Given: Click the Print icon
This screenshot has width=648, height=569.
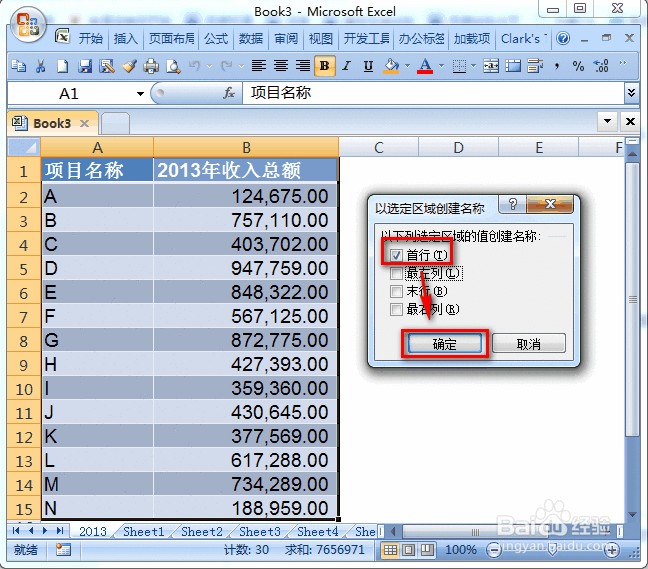Looking at the screenshot, I should click(151, 66).
